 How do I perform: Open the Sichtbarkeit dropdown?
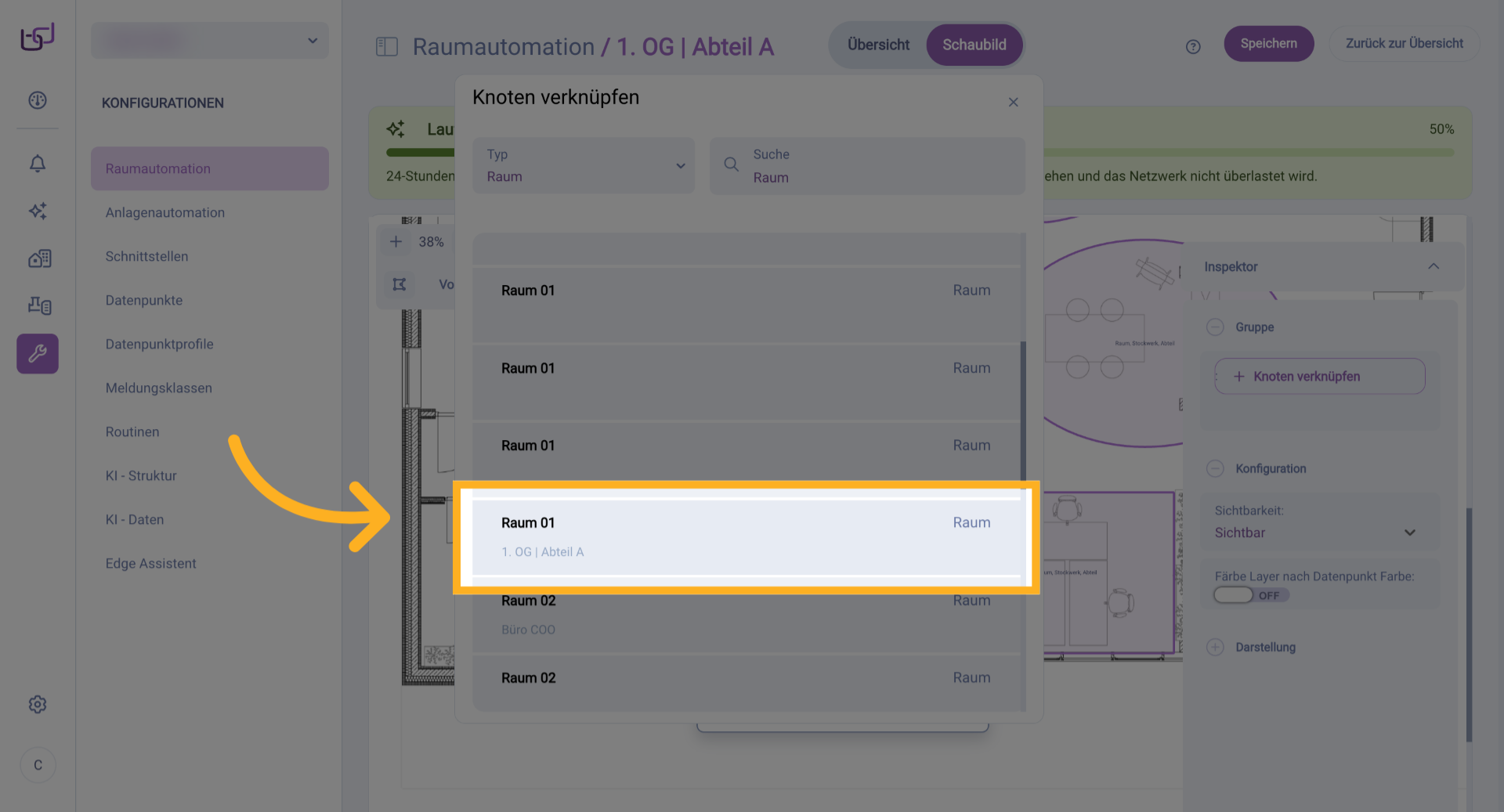coord(1316,532)
